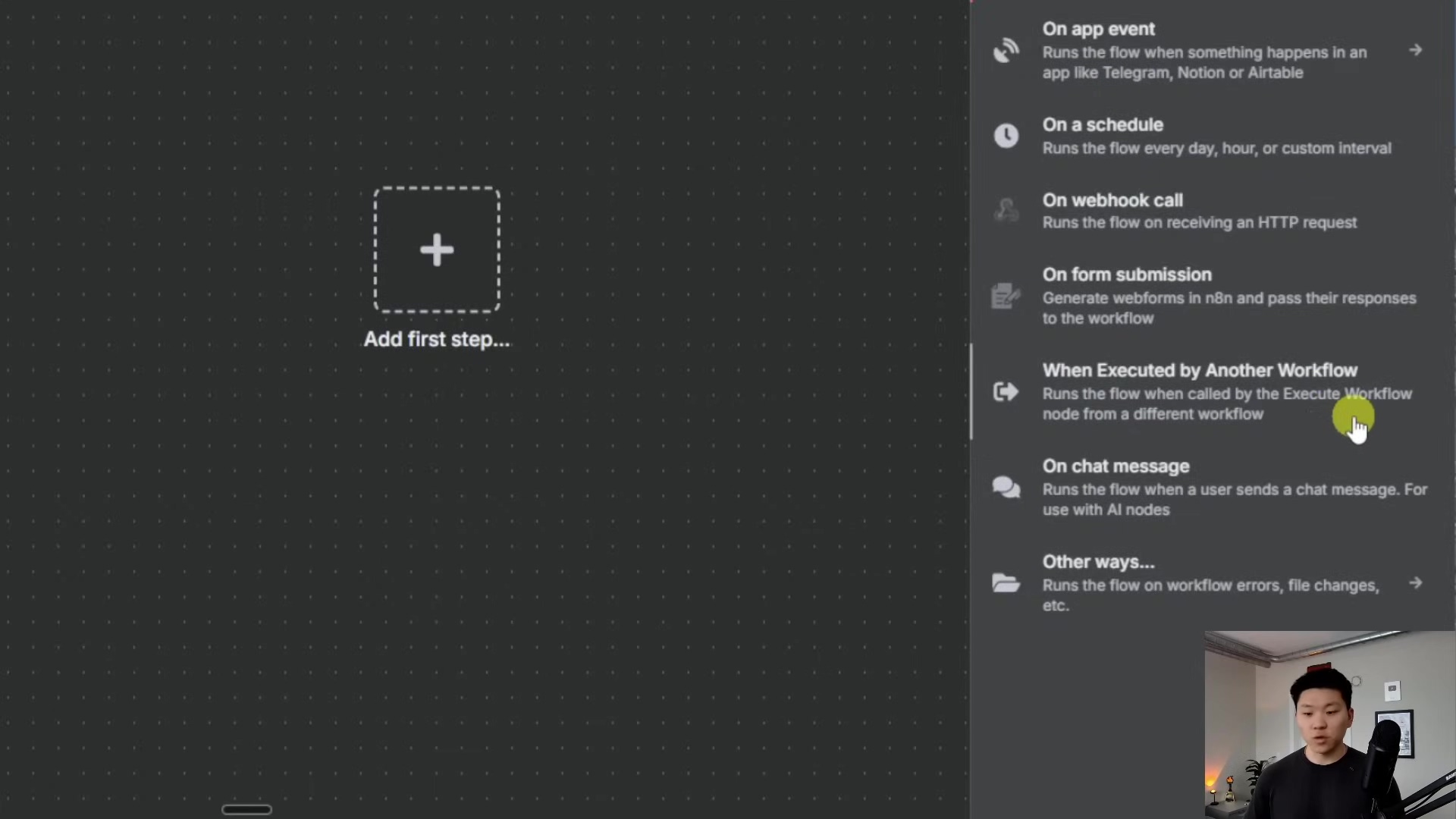Click the On app event phone icon

(1006, 49)
